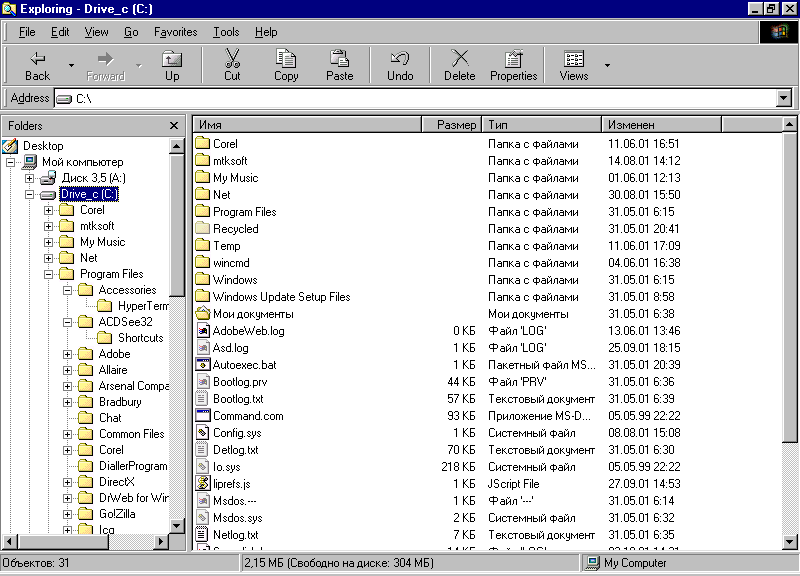Click the AdobeWeb.log file icon
This screenshot has height=576, width=800.
pyautogui.click(x=203, y=330)
